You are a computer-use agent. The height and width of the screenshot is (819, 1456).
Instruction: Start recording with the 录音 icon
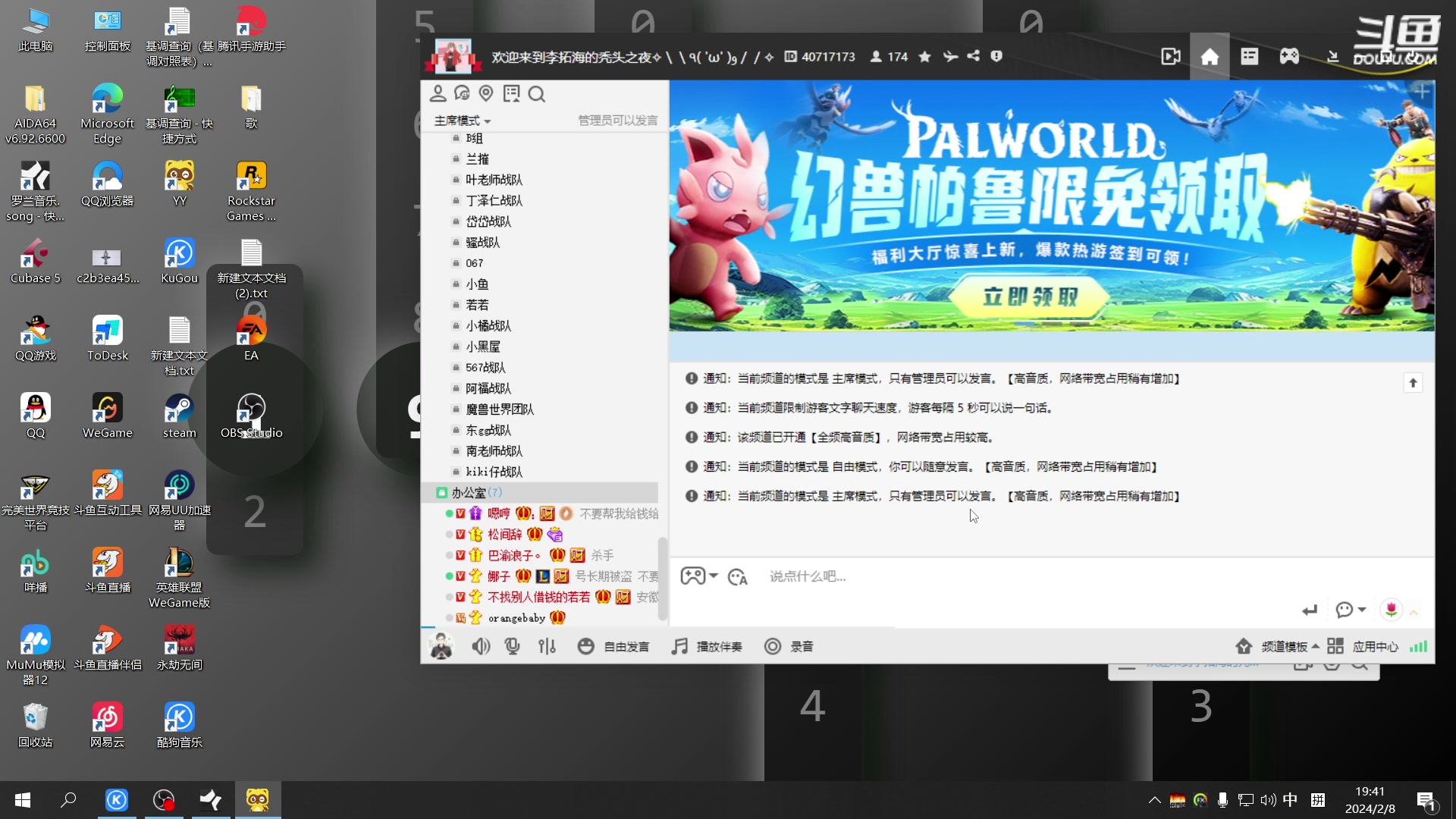coord(773,646)
